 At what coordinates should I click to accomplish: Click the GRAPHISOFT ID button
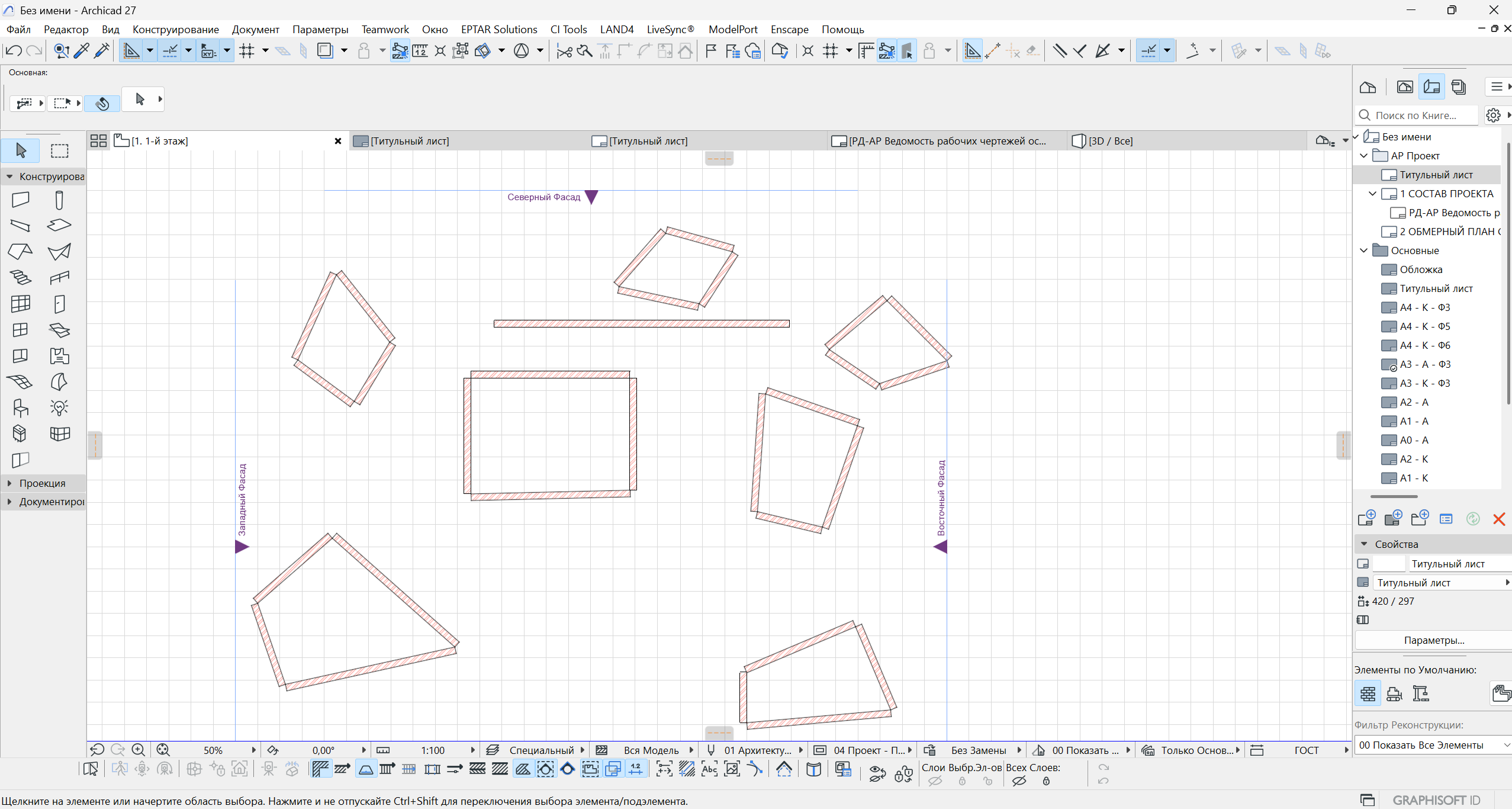pyautogui.click(x=1436, y=800)
